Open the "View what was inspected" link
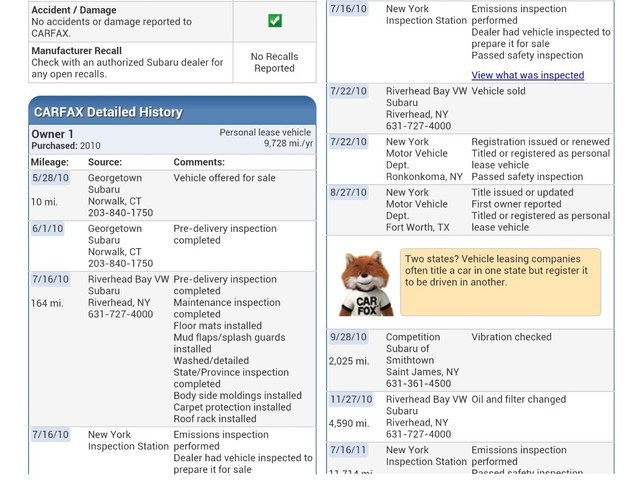This screenshot has height=480, width=640. [527, 75]
